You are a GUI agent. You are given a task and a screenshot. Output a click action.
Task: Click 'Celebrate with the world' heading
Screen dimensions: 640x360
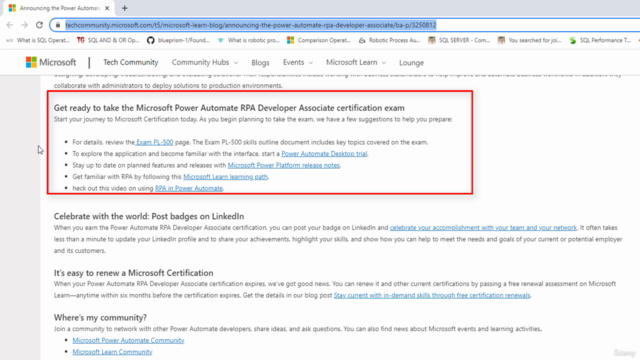pos(149,216)
